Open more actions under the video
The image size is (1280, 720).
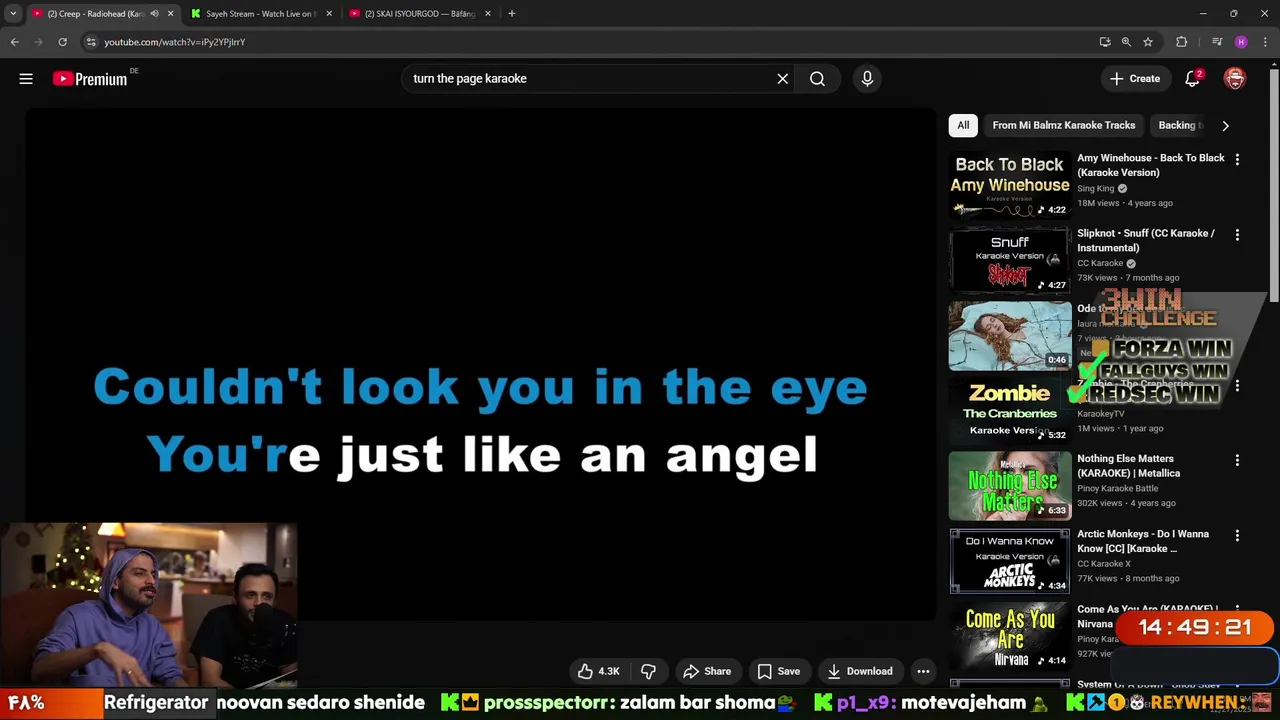(x=923, y=672)
